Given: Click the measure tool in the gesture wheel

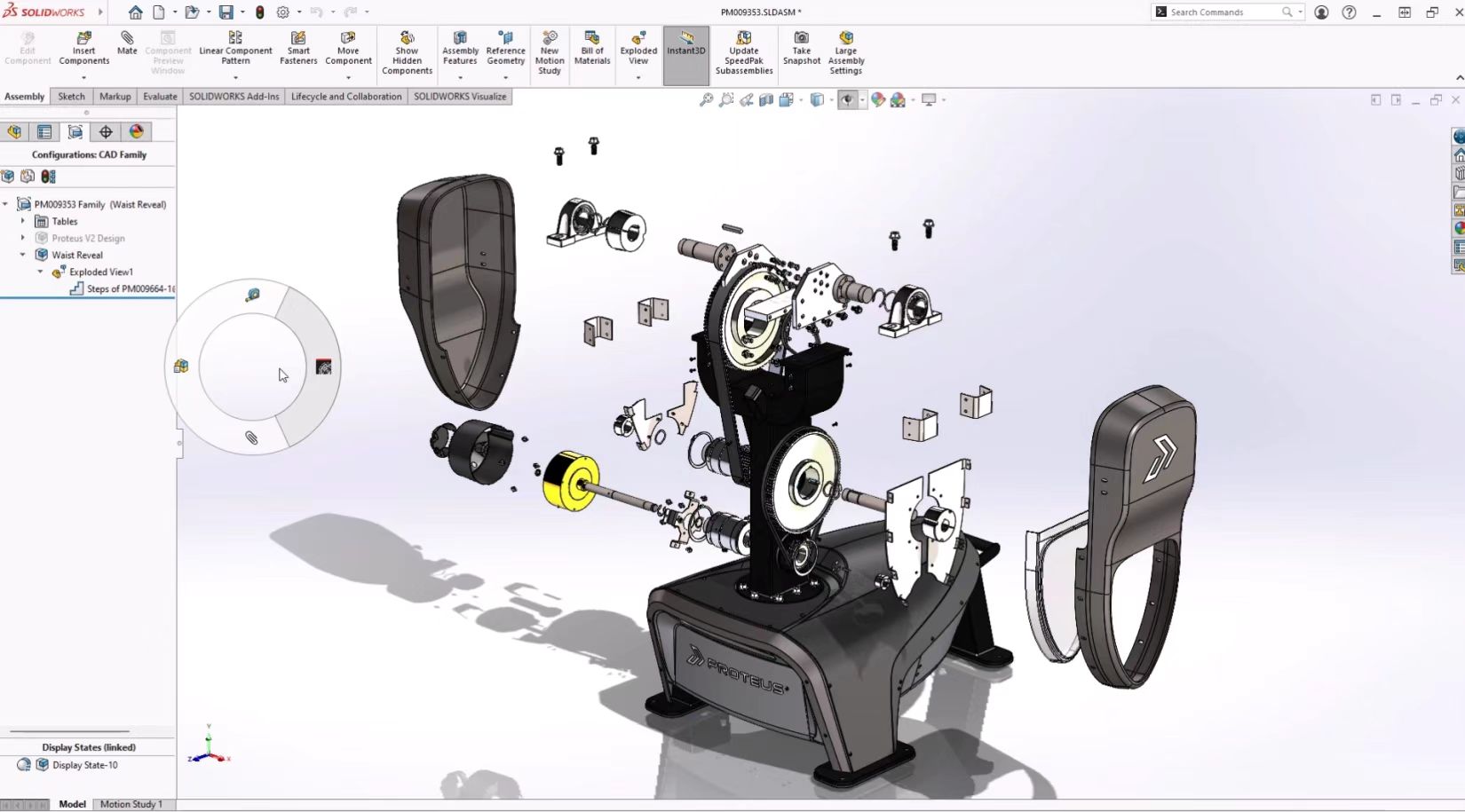Looking at the screenshot, I should point(253,295).
